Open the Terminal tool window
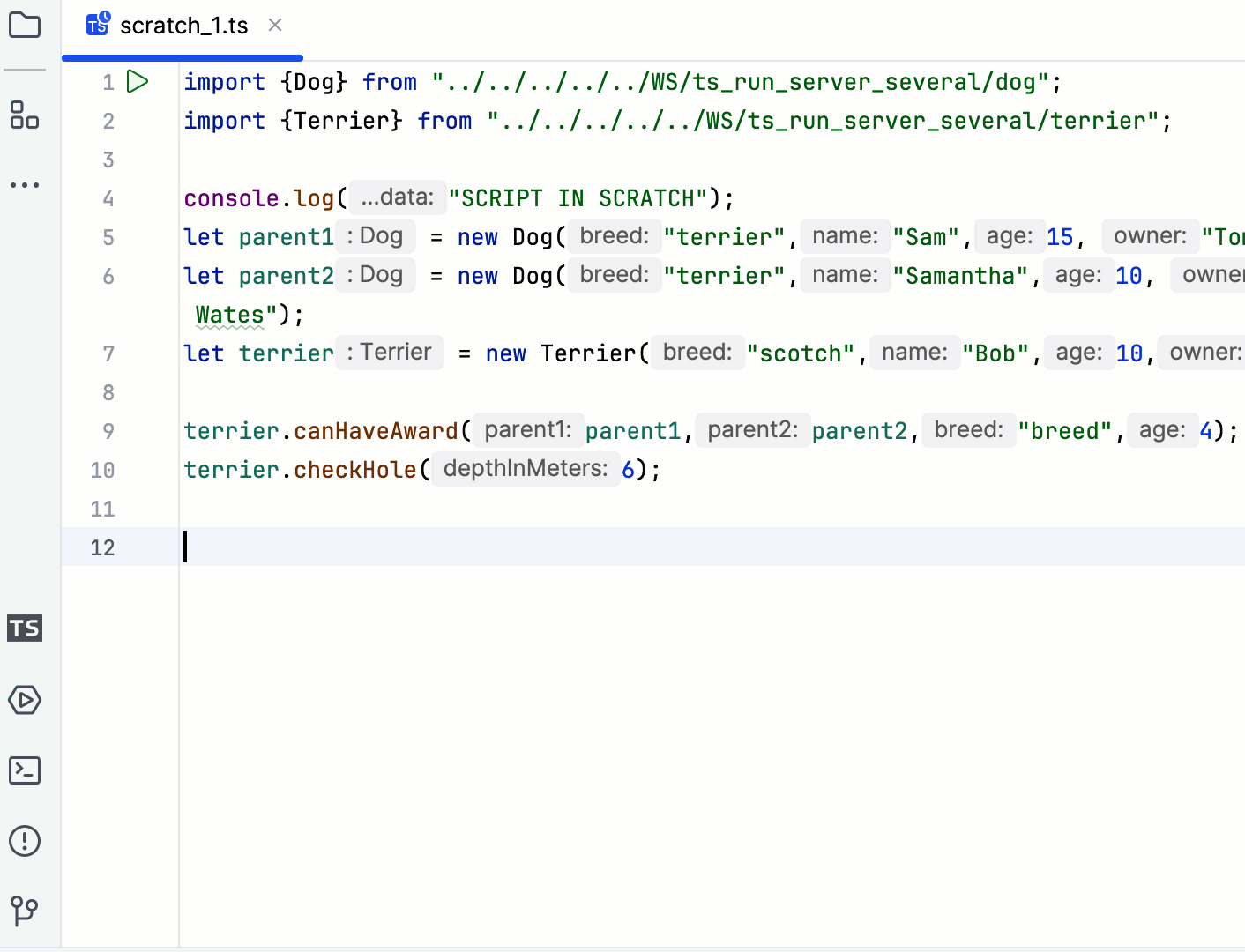Image resolution: width=1245 pixels, height=952 pixels. [x=25, y=770]
